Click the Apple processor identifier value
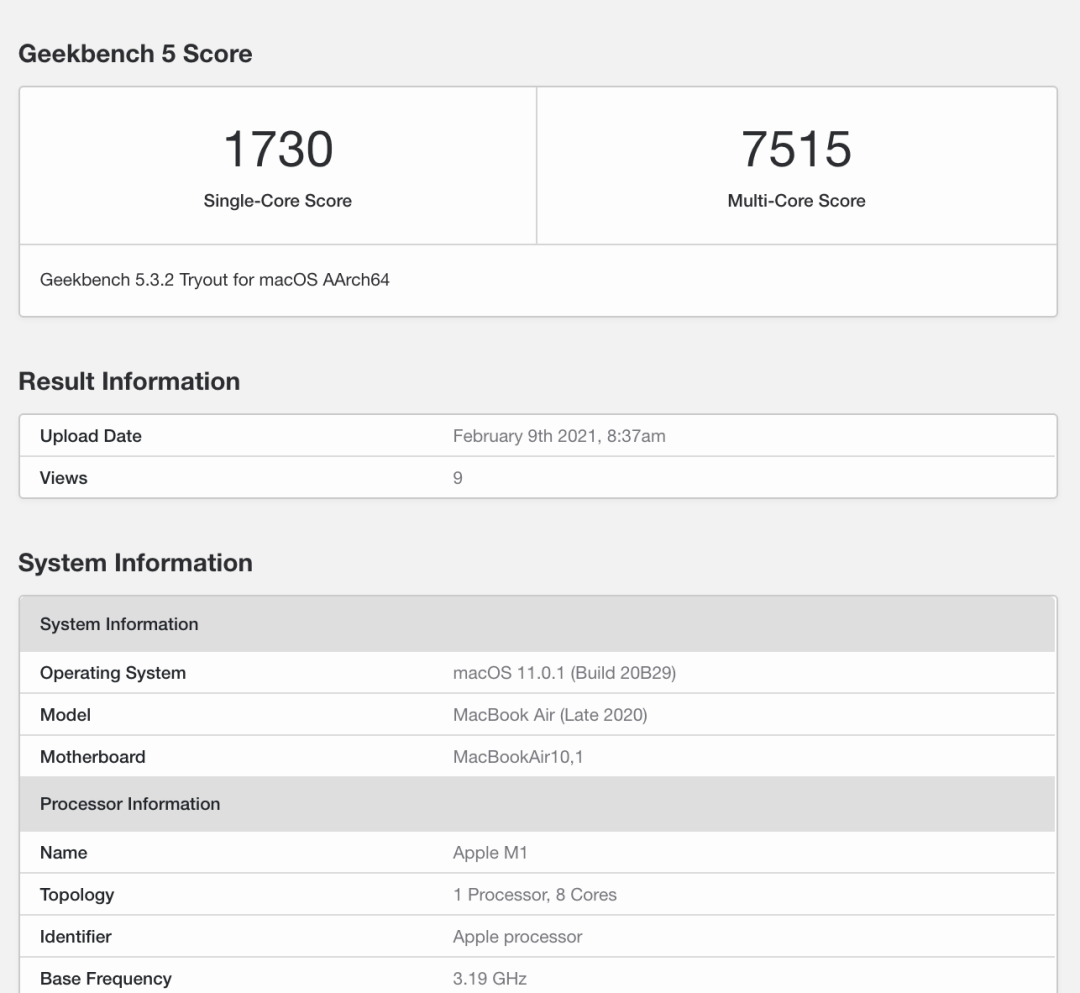 tap(517, 937)
